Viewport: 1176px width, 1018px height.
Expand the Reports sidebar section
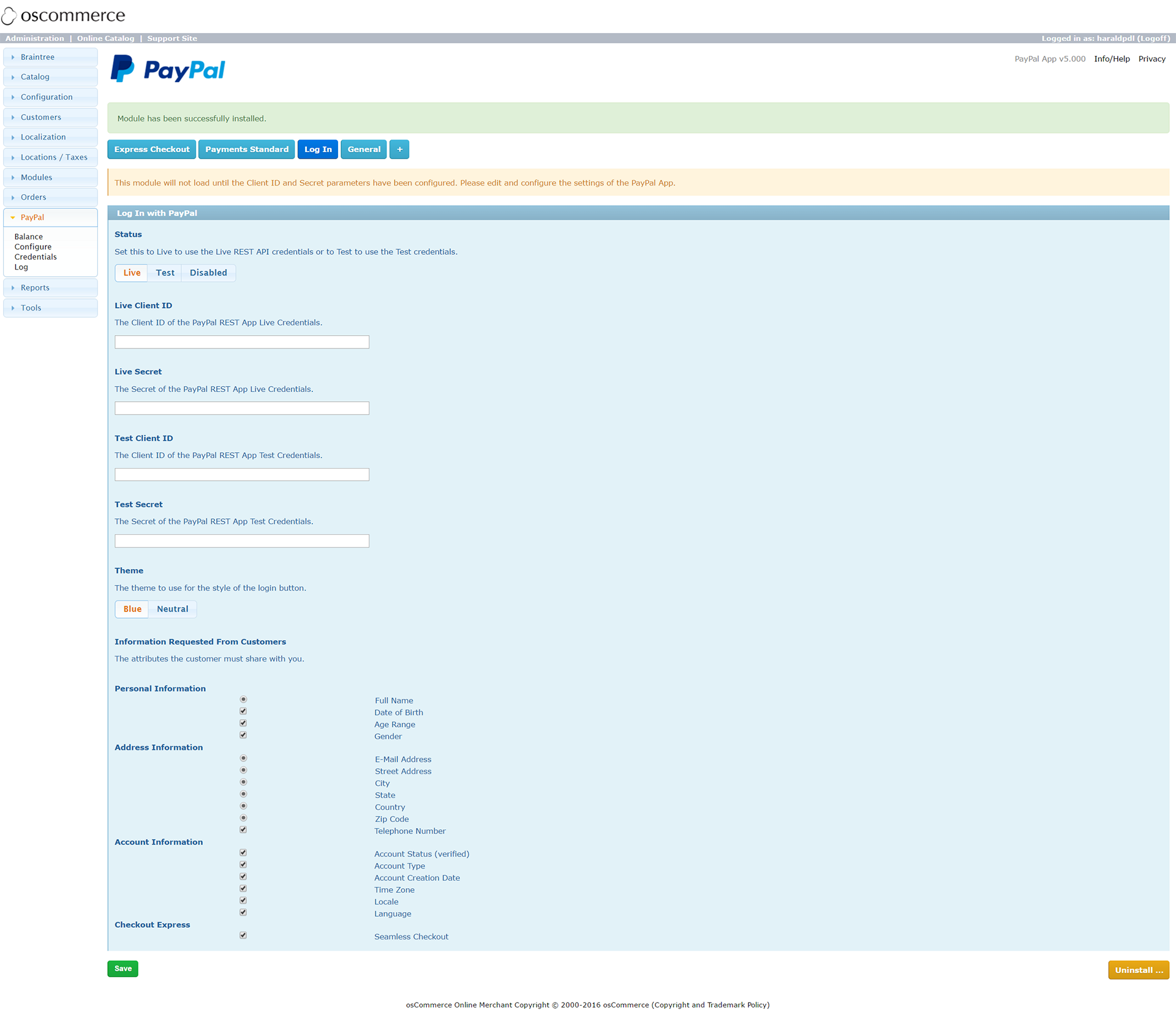tap(50, 288)
